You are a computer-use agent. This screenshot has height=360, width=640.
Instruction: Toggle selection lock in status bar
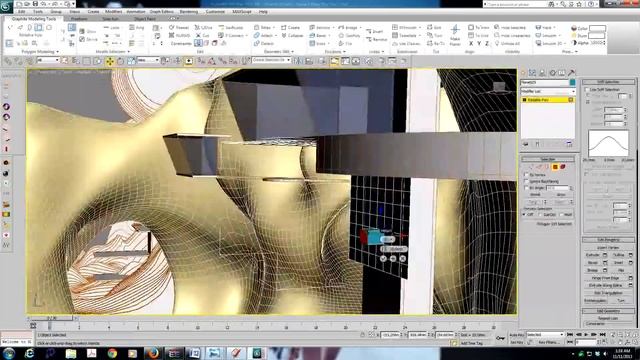362,335
